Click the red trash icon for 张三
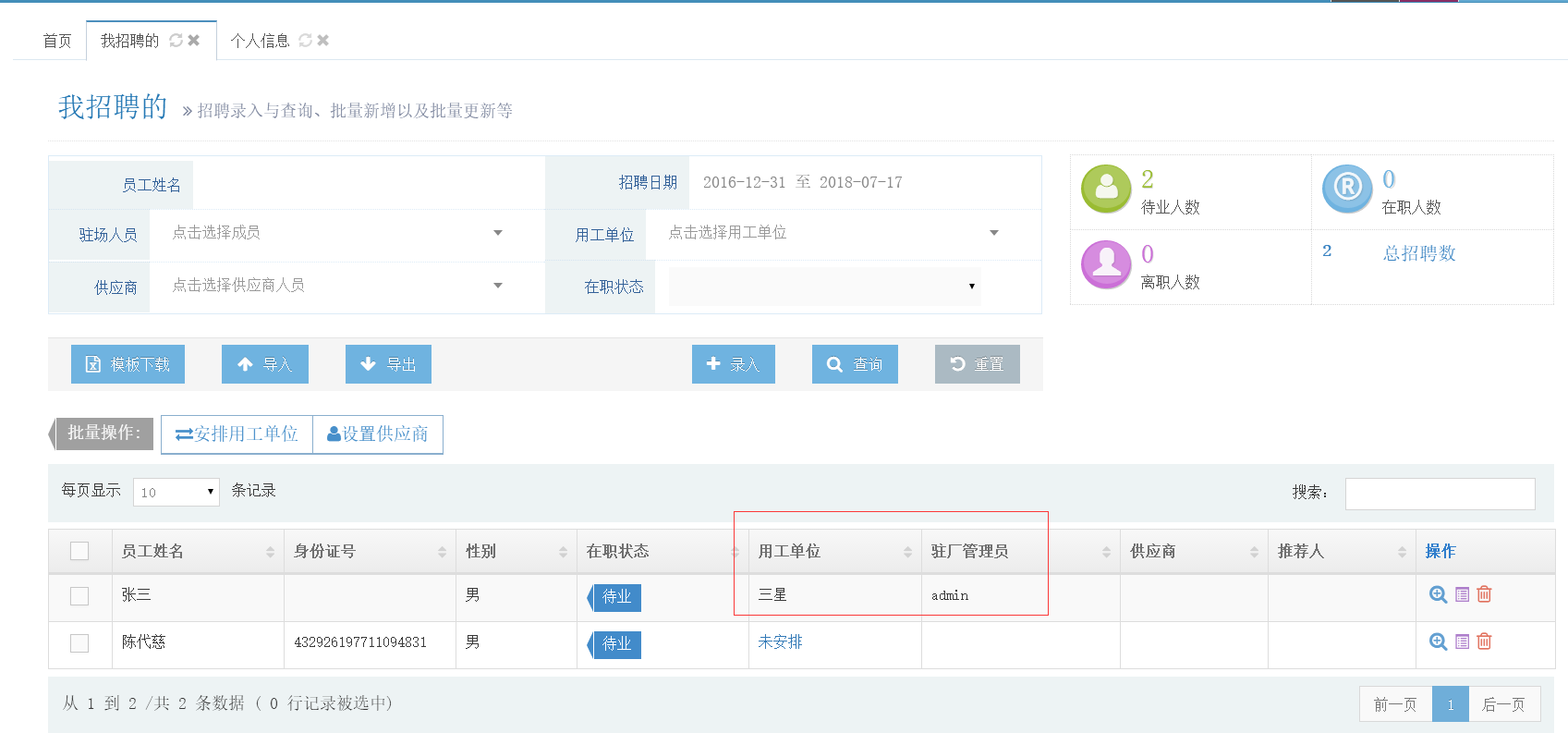This screenshot has width=1568, height=733. coord(1484,594)
